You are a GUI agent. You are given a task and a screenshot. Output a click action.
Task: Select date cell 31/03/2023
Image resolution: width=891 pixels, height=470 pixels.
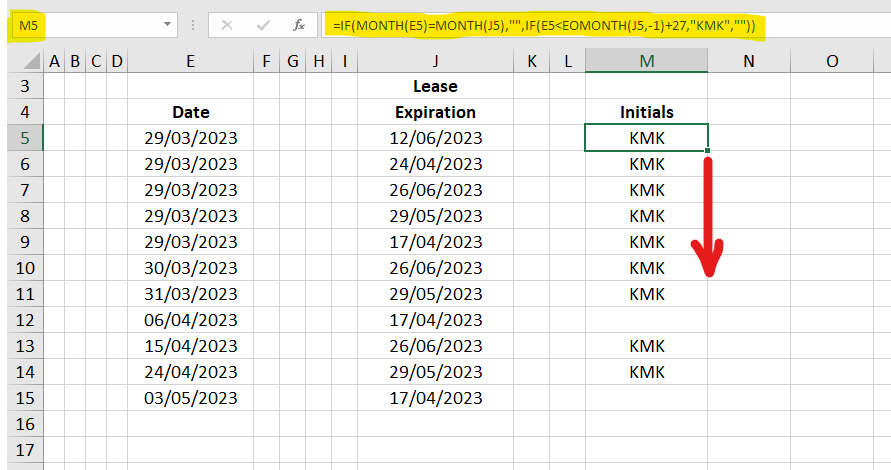click(190, 294)
